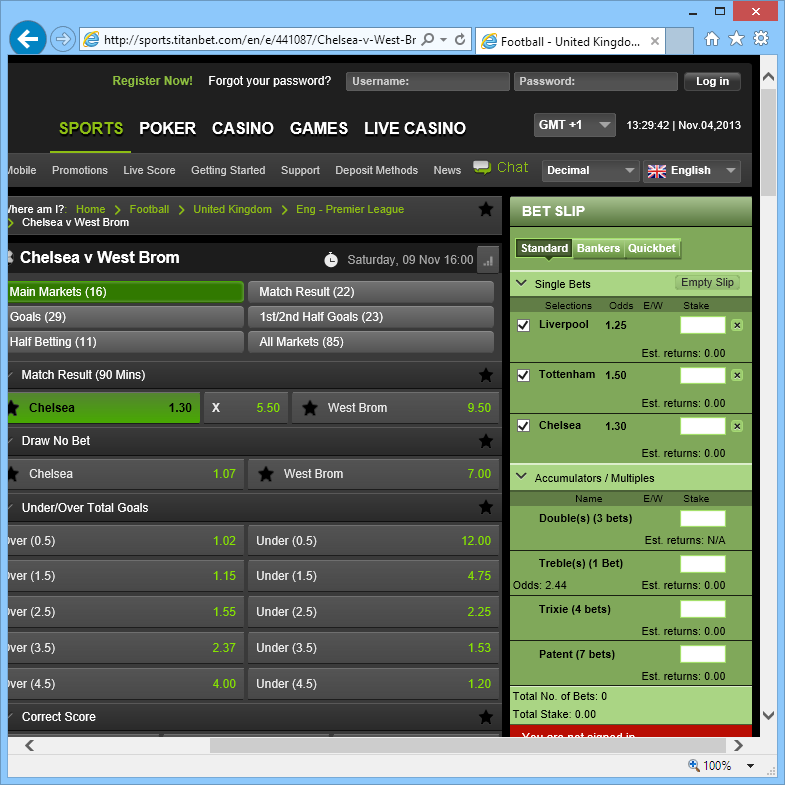
Task: Close the Football - United Kingdom tab
Action: tap(654, 41)
